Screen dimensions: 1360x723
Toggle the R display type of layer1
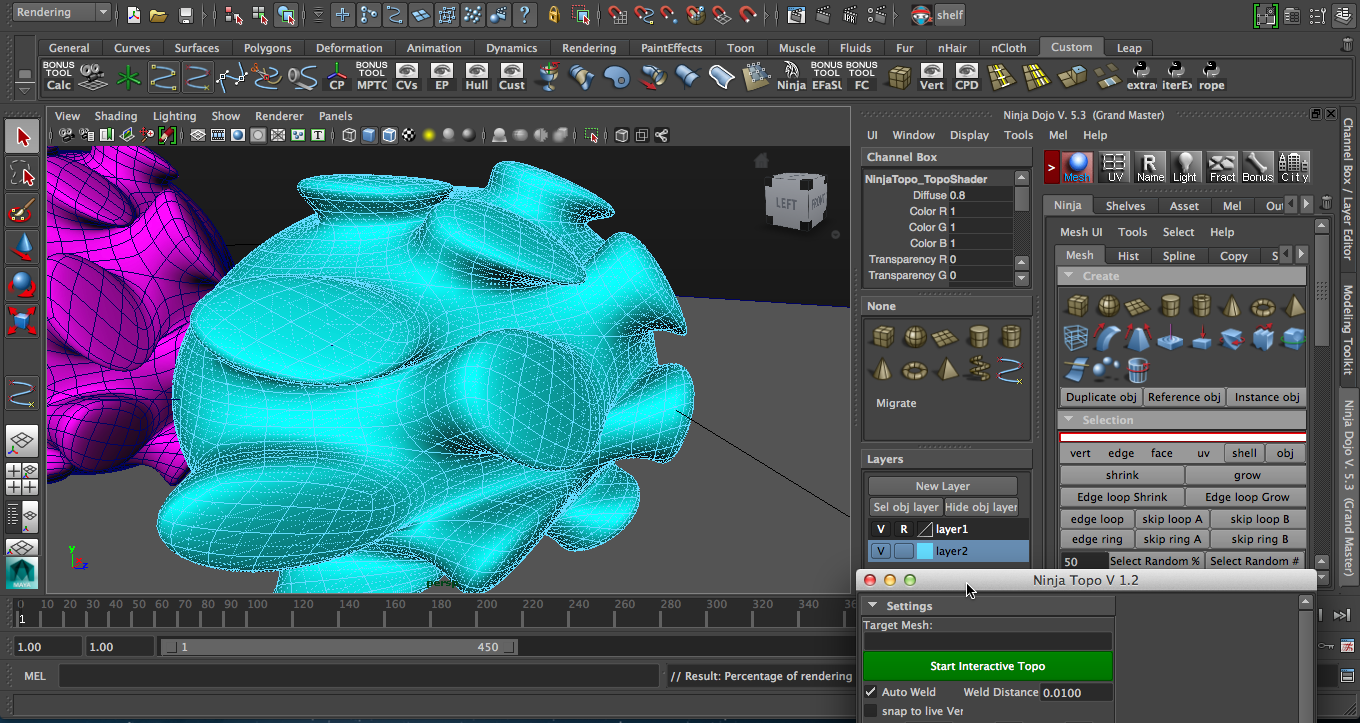[903, 529]
